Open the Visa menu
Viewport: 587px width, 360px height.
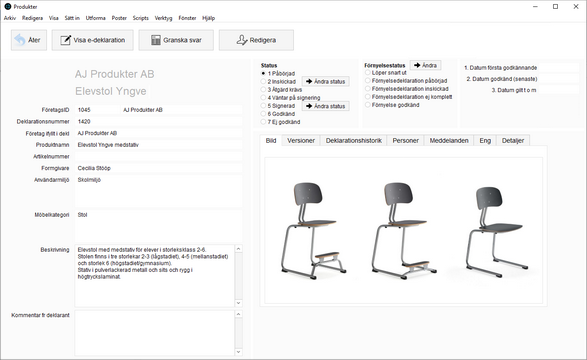coord(54,18)
